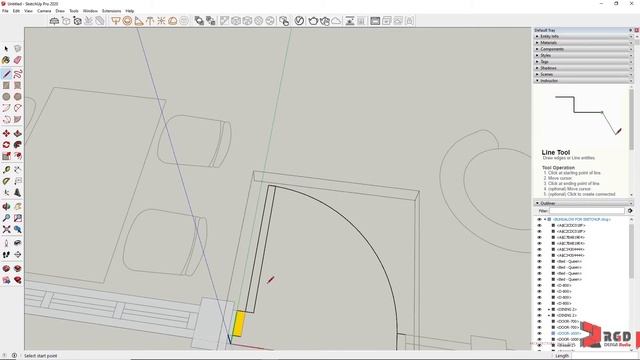Choose the Rectangle tool
The image size is (640, 360).
pyautogui.click(x=6, y=85)
